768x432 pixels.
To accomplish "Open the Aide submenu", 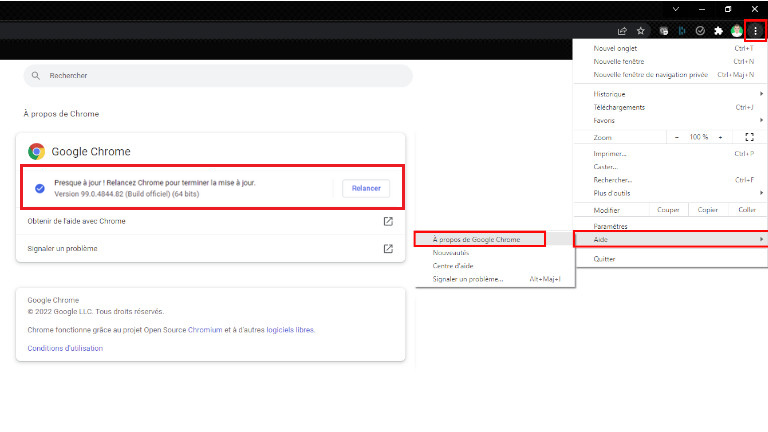I will point(670,240).
